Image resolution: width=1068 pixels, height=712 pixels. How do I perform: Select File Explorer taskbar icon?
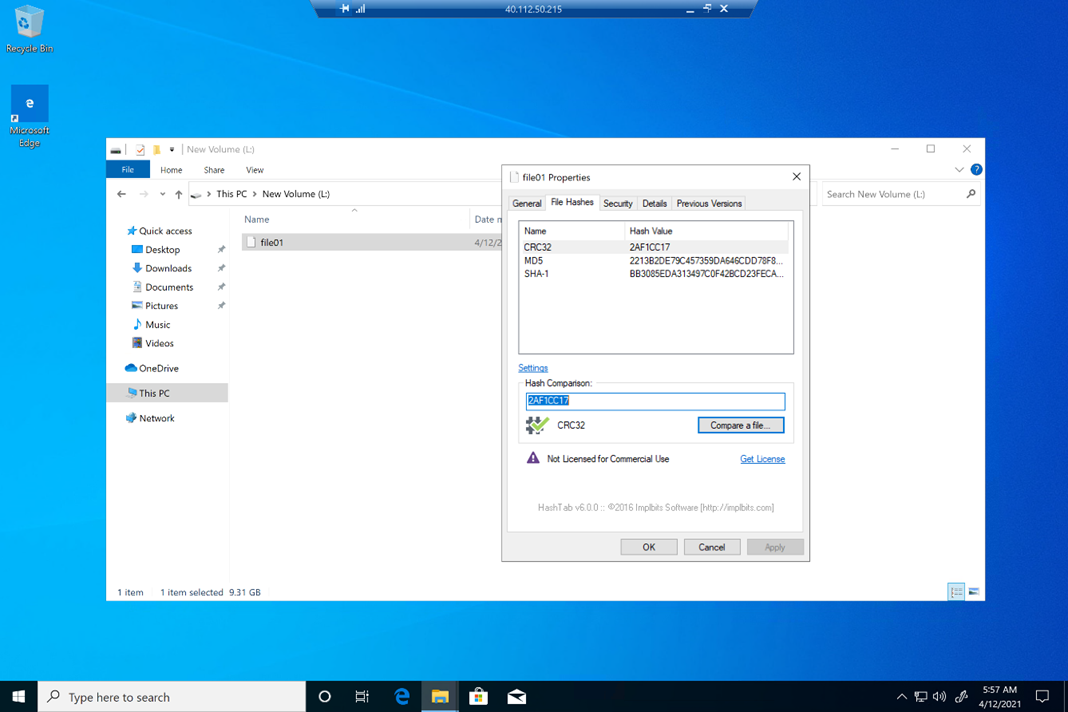click(x=440, y=696)
